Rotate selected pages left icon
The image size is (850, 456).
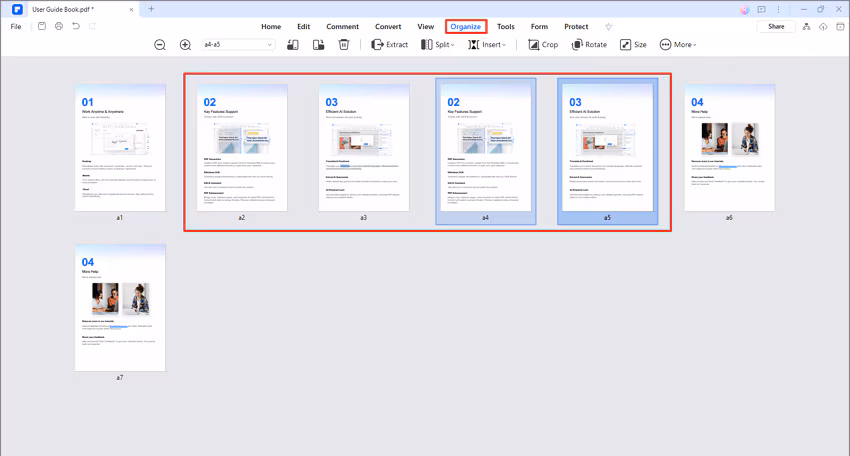293,45
